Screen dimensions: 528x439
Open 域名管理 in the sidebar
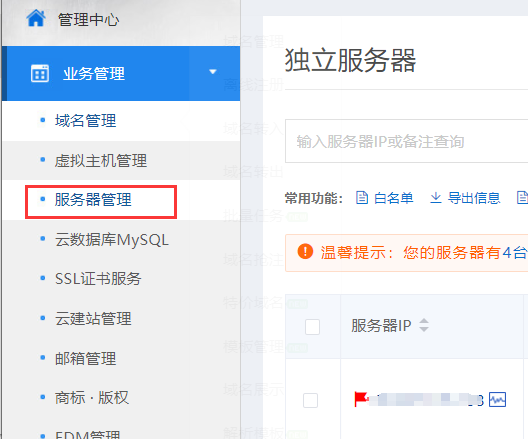click(x=86, y=121)
